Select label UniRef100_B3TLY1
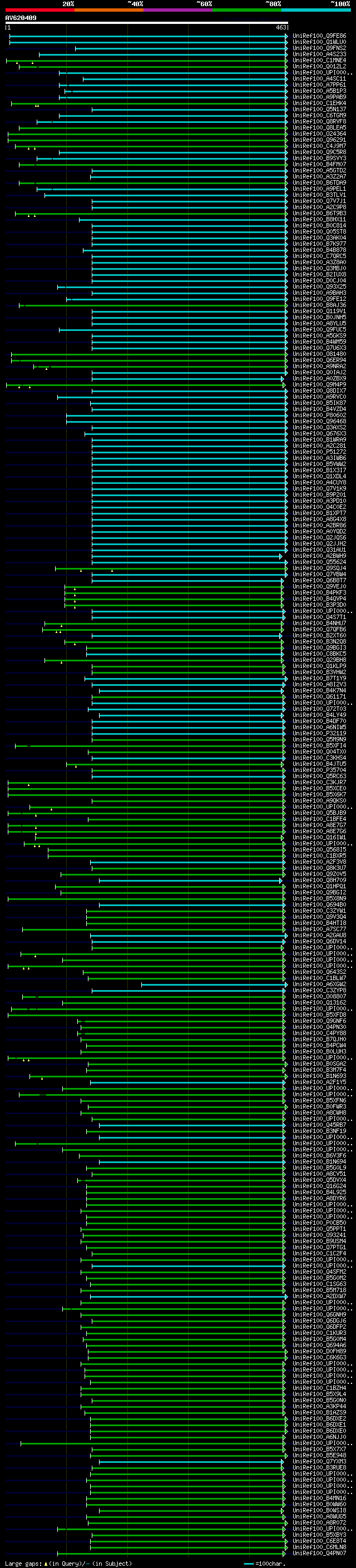Image resolution: width=356 pixels, height=1568 pixels. tap(319, 195)
